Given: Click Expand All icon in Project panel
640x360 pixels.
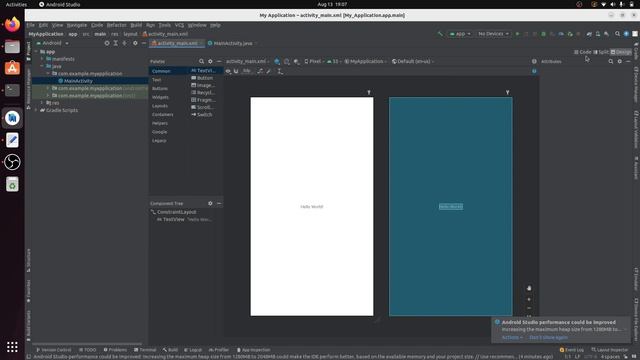Looking at the screenshot, I should point(116,43).
